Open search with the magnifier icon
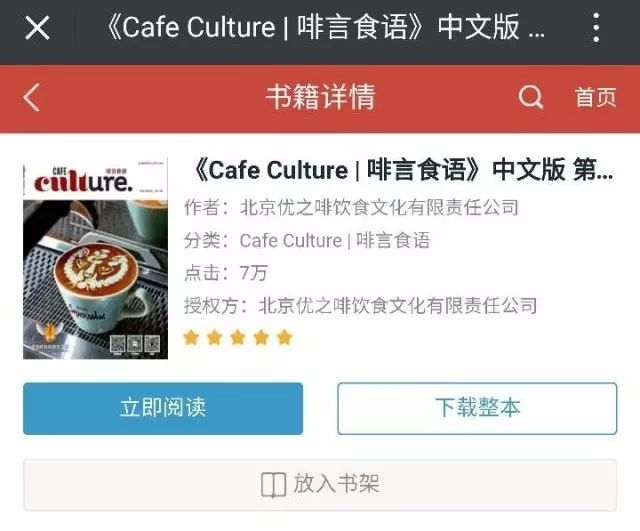This screenshot has height=531, width=640. coord(531,97)
